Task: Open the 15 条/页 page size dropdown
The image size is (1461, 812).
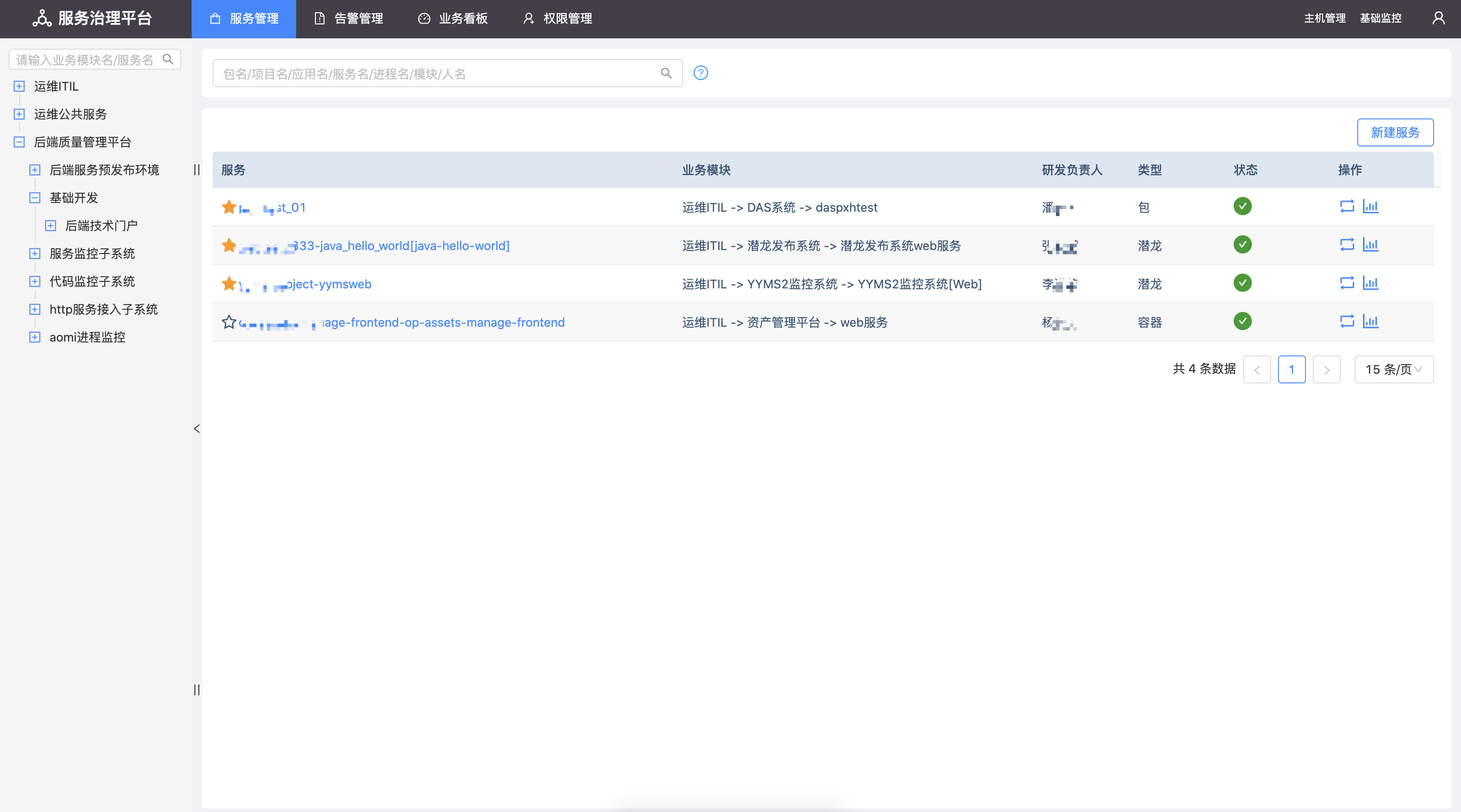Action: 1394,369
